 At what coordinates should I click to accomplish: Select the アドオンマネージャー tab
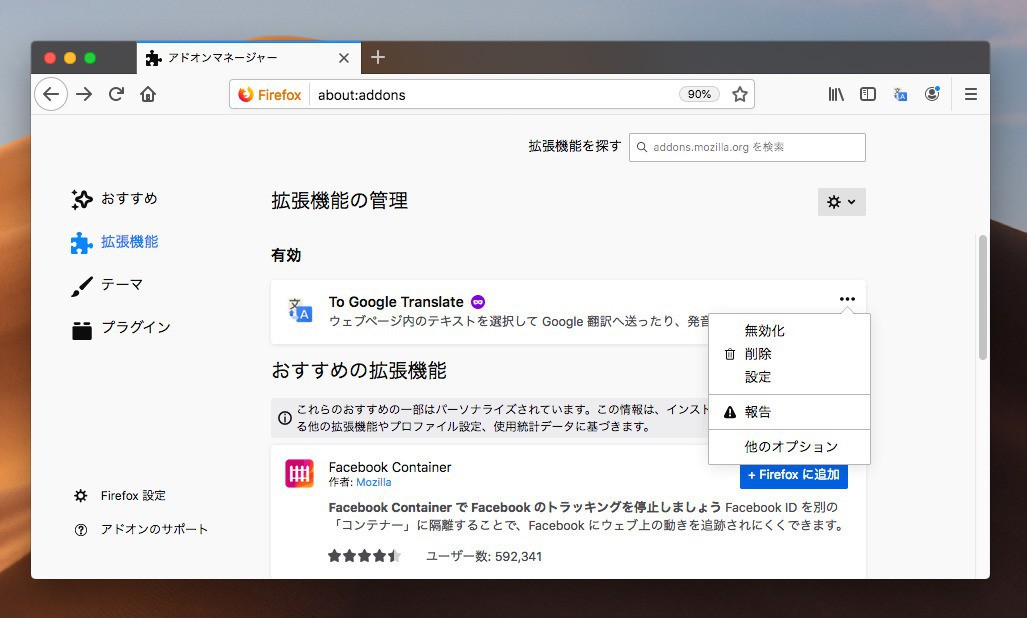point(249,58)
